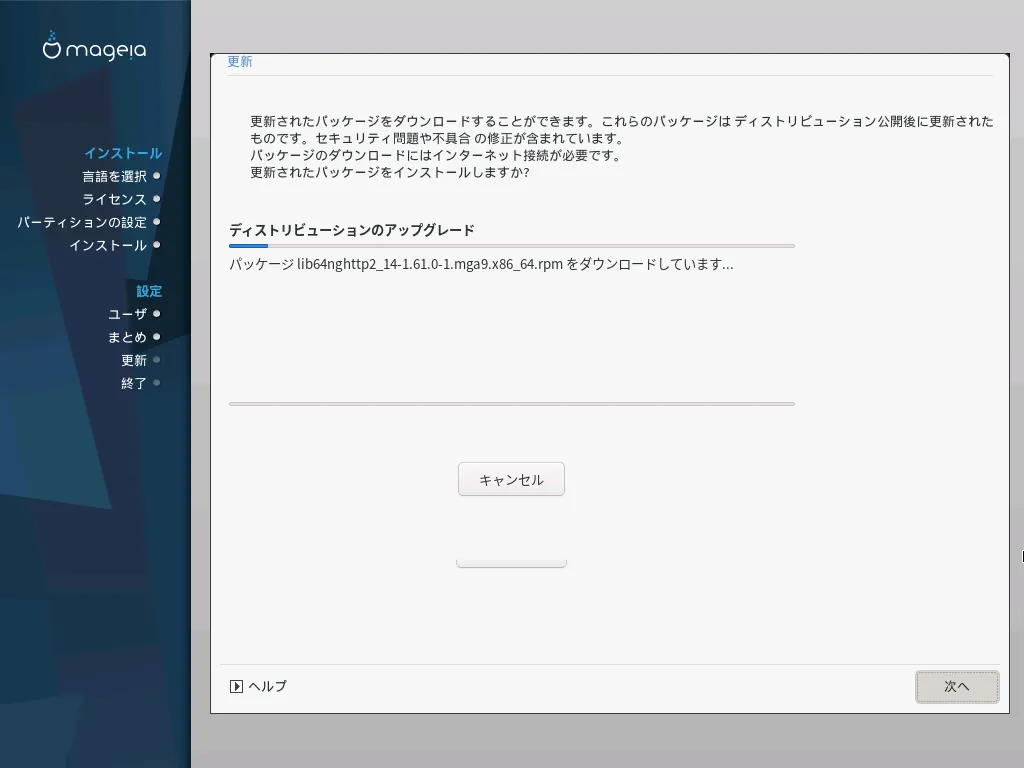This screenshot has width=1024, height=768.
Task: Click the ヘルプ label text
Action: [268, 686]
